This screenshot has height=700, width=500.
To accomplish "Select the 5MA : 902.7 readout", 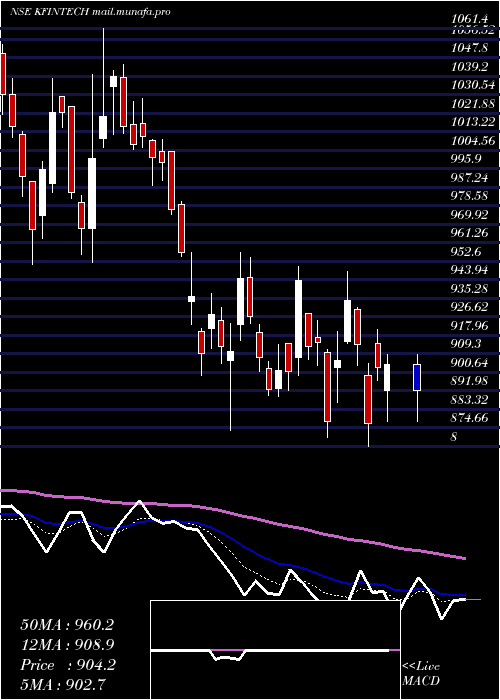I will click(62, 684).
